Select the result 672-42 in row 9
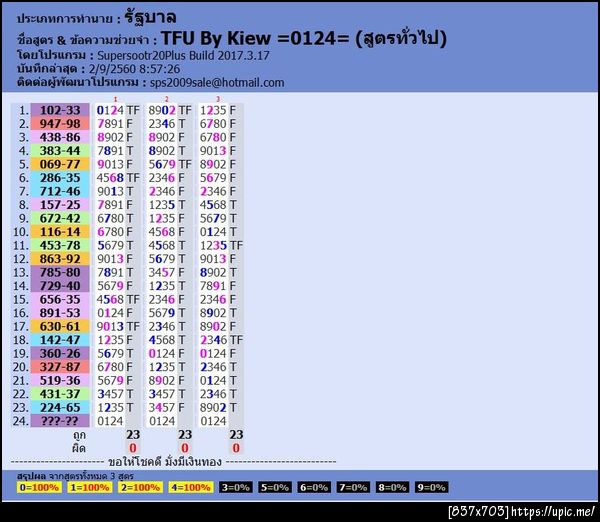Image resolution: width=600 pixels, height=522 pixels. coord(60,218)
